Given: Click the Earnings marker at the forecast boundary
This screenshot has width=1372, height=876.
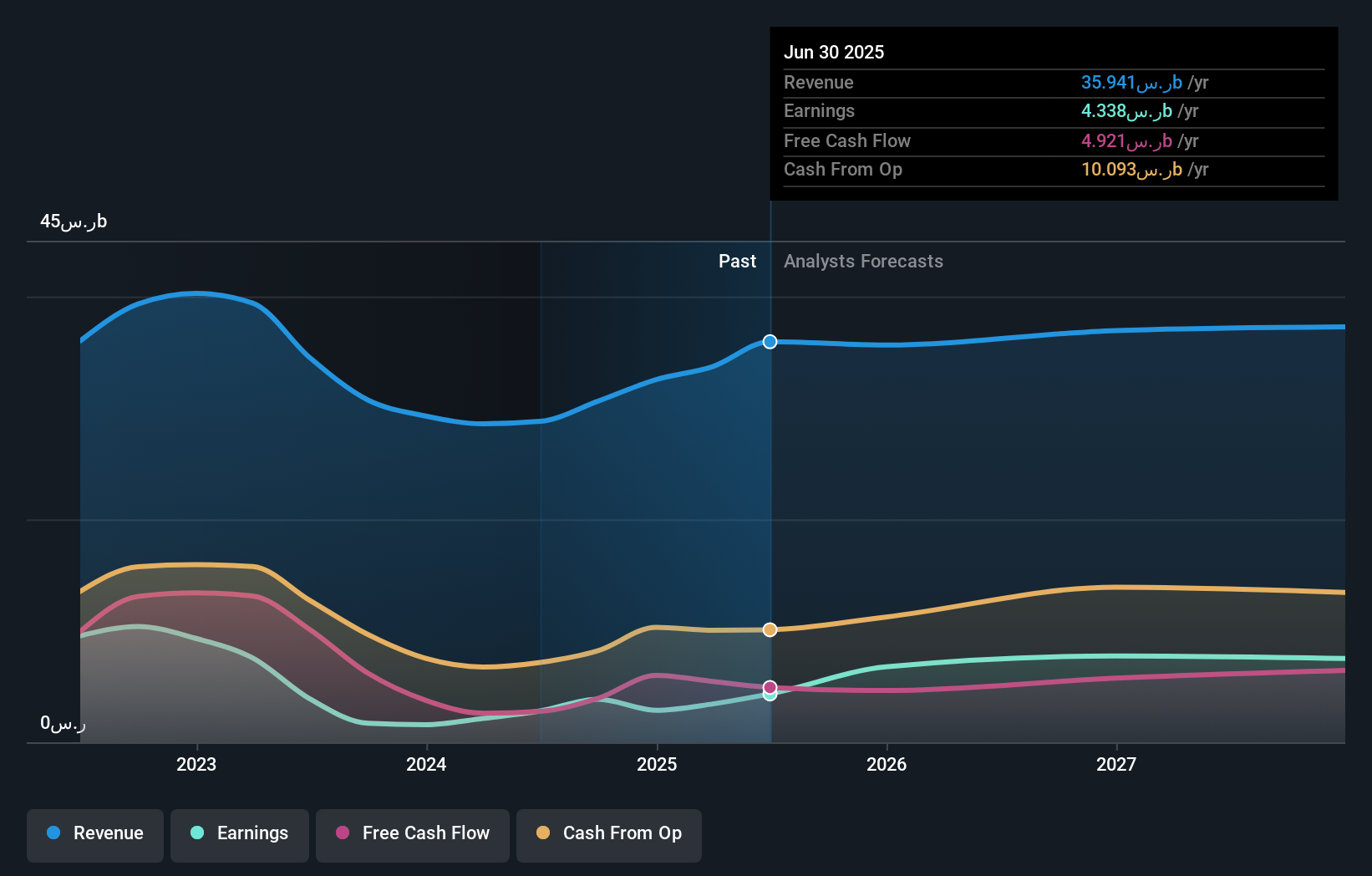Looking at the screenshot, I should click(x=770, y=694).
